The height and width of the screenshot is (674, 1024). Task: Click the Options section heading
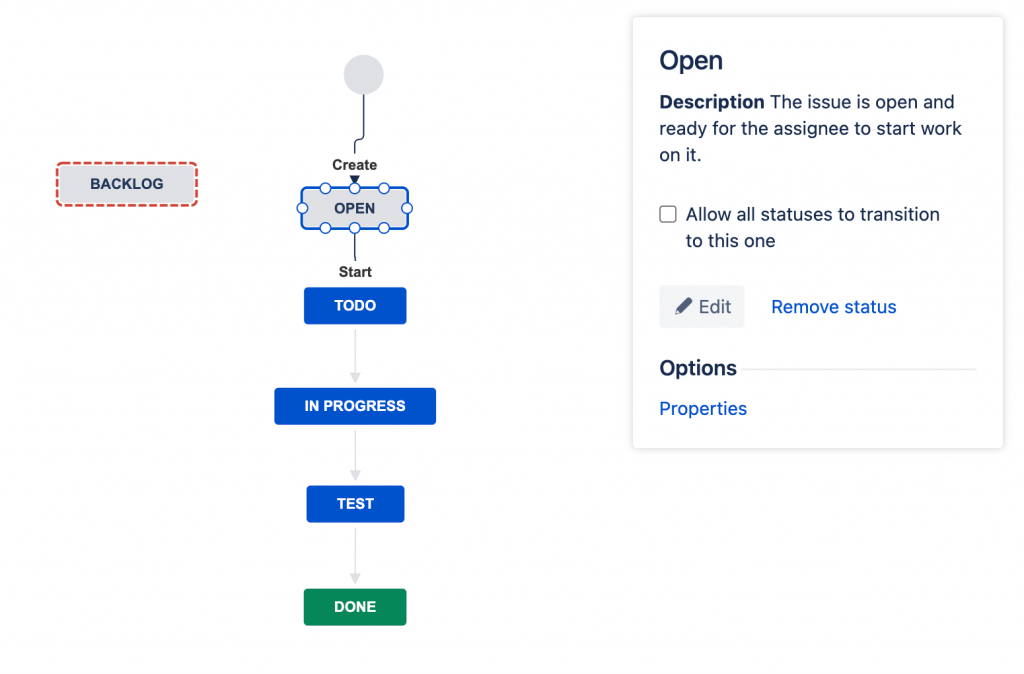point(698,368)
